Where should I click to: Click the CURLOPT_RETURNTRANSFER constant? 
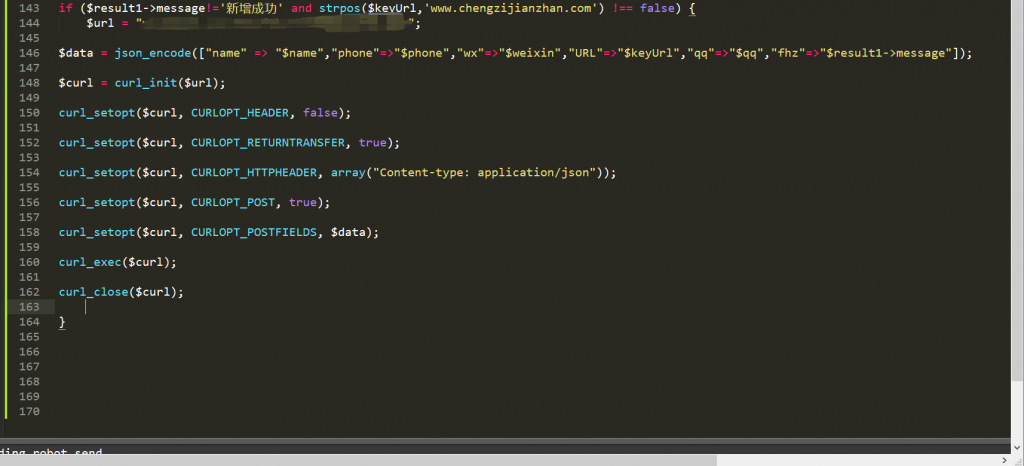pos(267,142)
